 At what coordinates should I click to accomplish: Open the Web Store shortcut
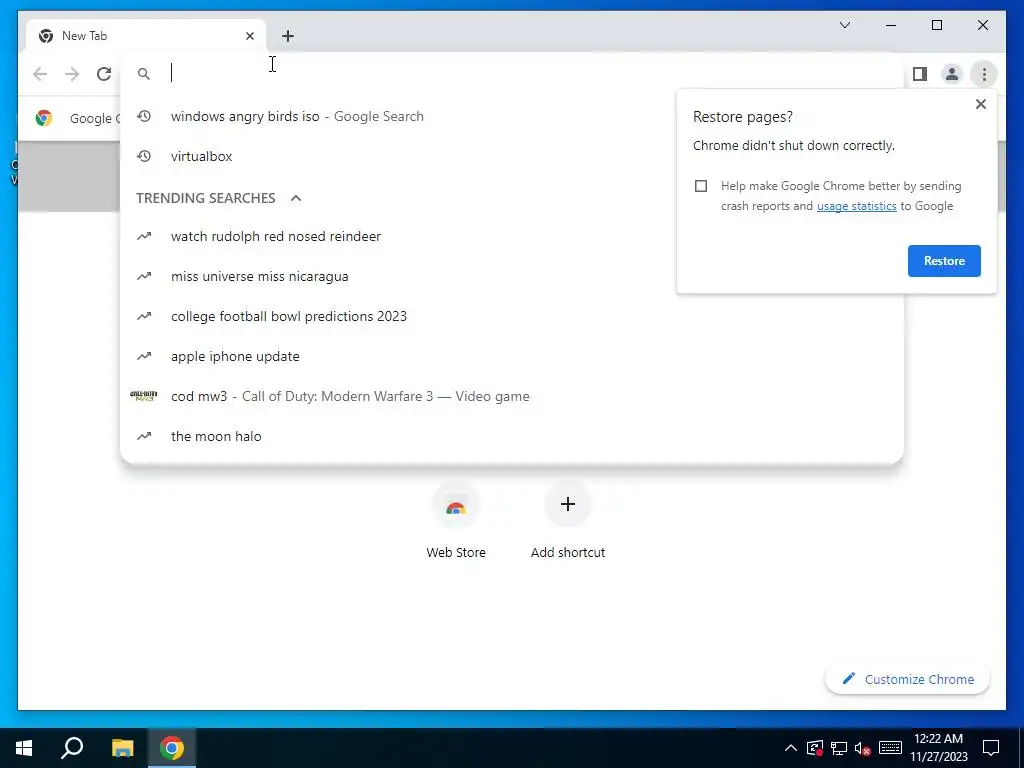click(455, 520)
